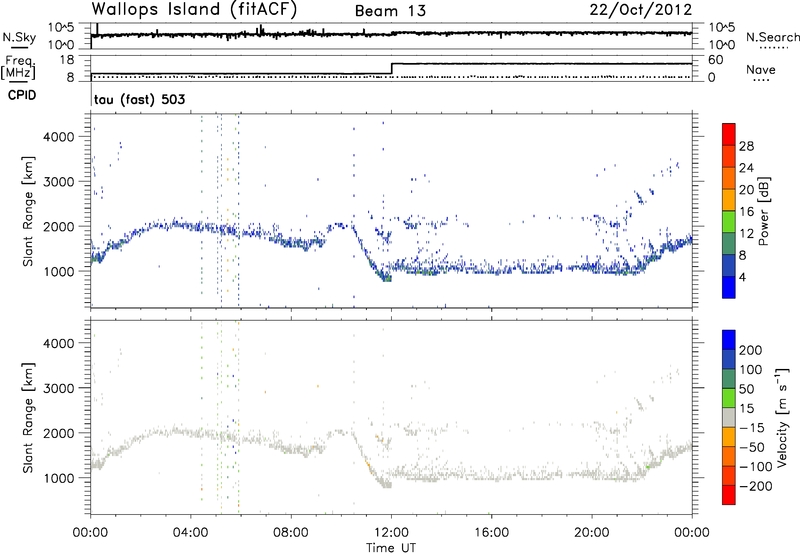The height and width of the screenshot is (554, 800).
Task: Click the solid line sample under N.Sky
Action: pyautogui.click(x=19, y=47)
